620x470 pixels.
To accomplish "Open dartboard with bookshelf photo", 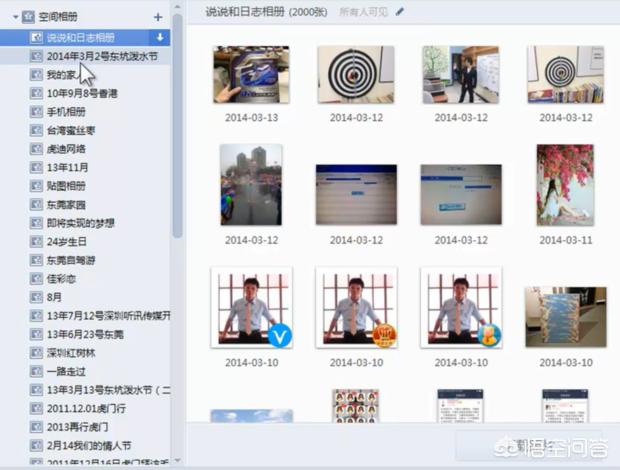I will [x=565, y=75].
